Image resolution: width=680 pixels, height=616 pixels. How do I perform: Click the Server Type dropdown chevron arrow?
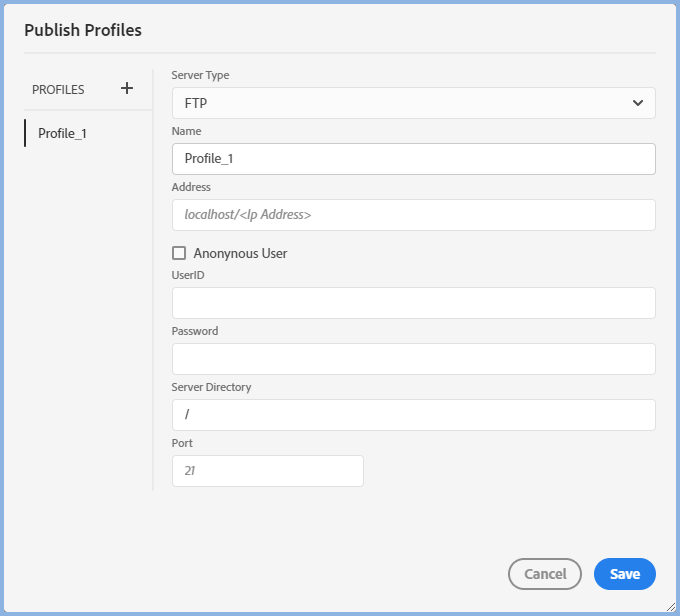click(x=638, y=103)
